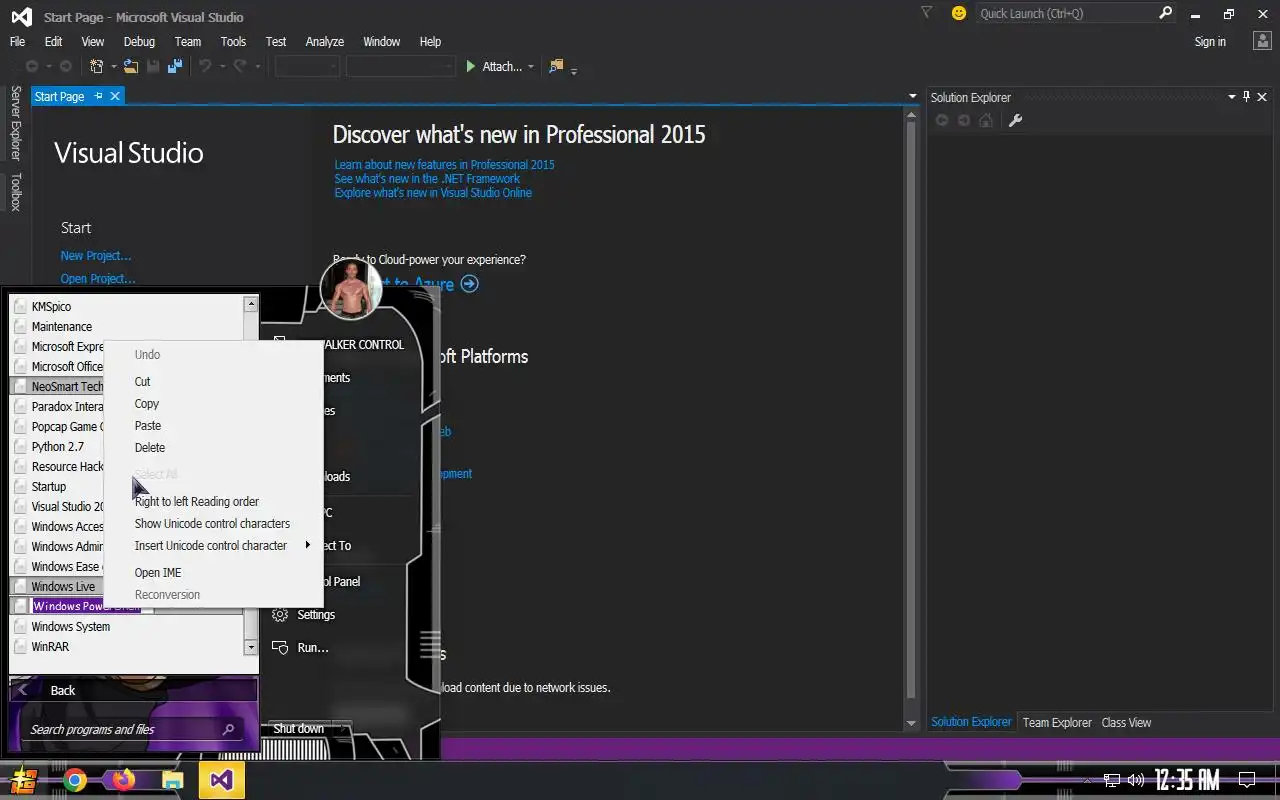Screen dimensions: 1280x800
Task: Click Back in the Start menu
Action: 134,690
